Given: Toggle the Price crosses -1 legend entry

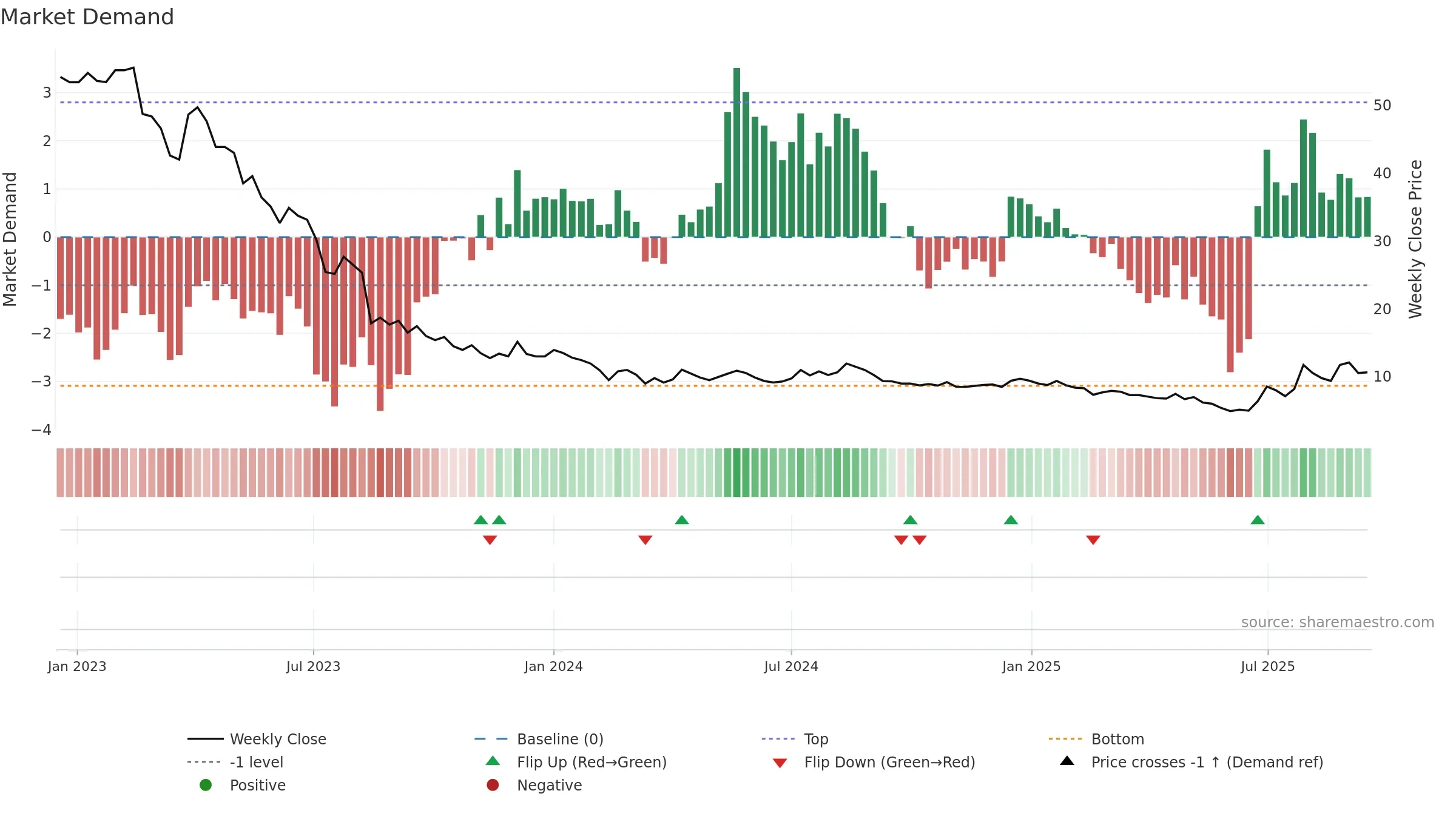Looking at the screenshot, I should pyautogui.click(x=1191, y=762).
